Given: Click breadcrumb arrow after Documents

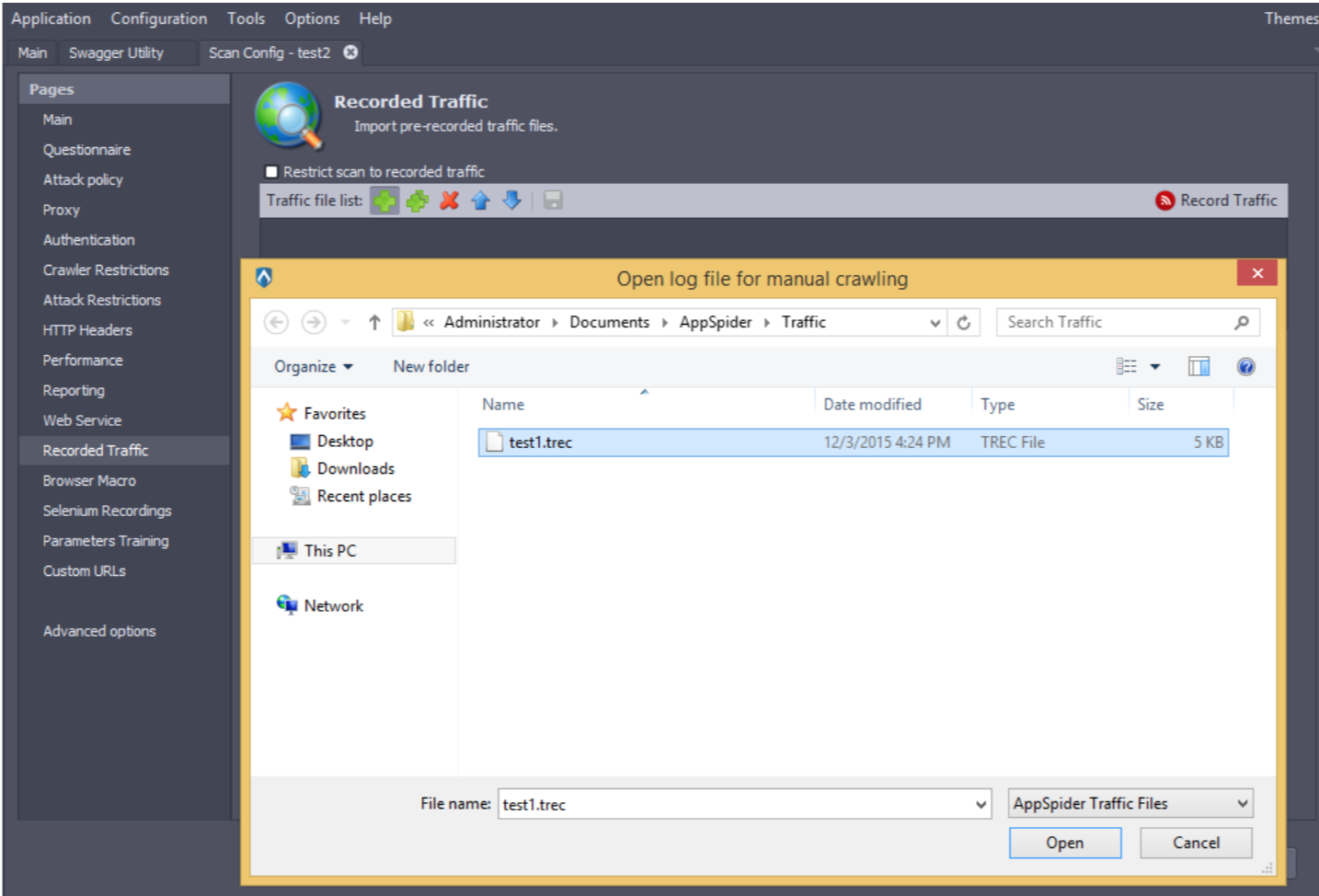Looking at the screenshot, I should [x=664, y=323].
